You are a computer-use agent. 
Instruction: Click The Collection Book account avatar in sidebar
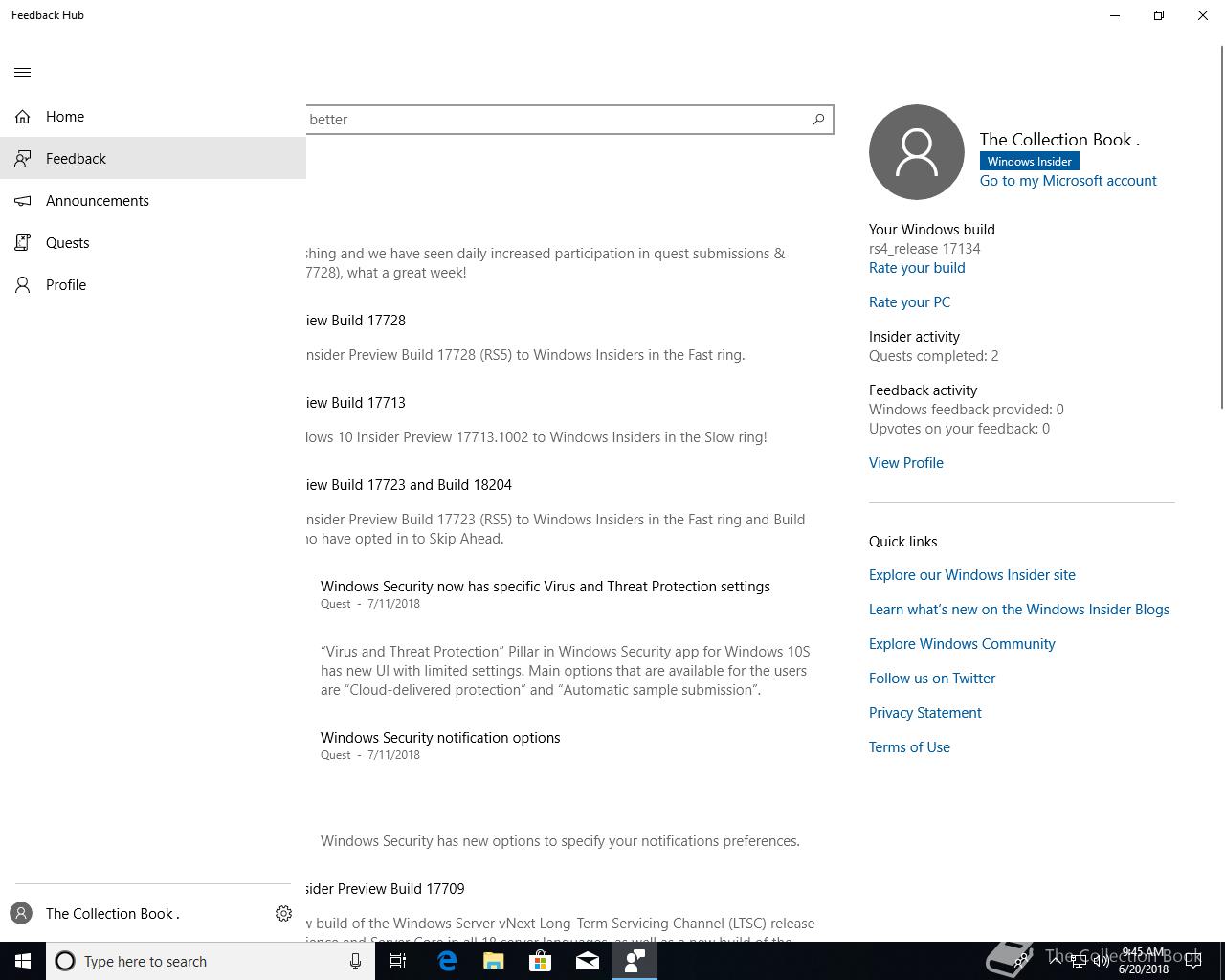pos(21,914)
